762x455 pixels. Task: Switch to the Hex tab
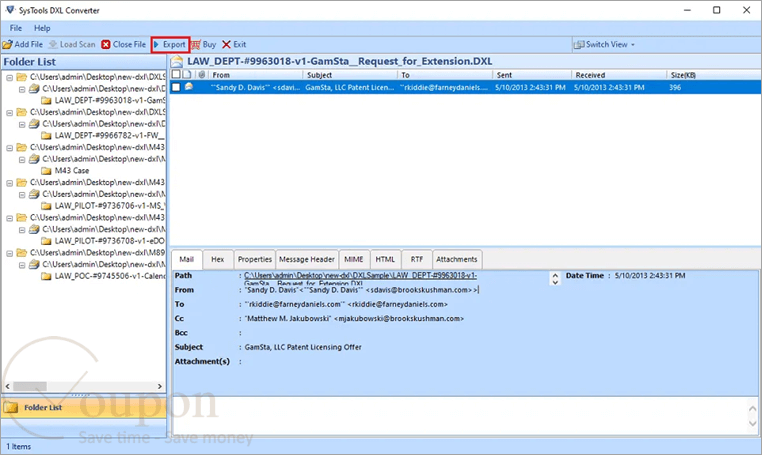(x=217, y=259)
